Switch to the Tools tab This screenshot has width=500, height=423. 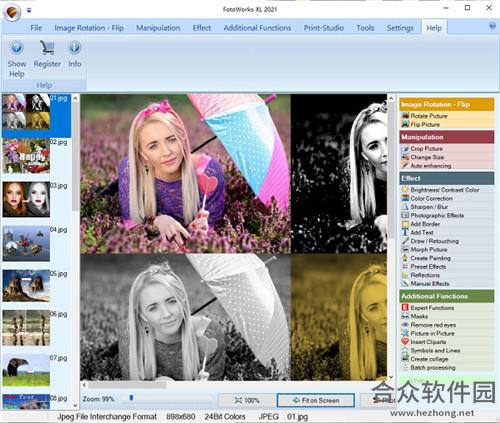[365, 28]
